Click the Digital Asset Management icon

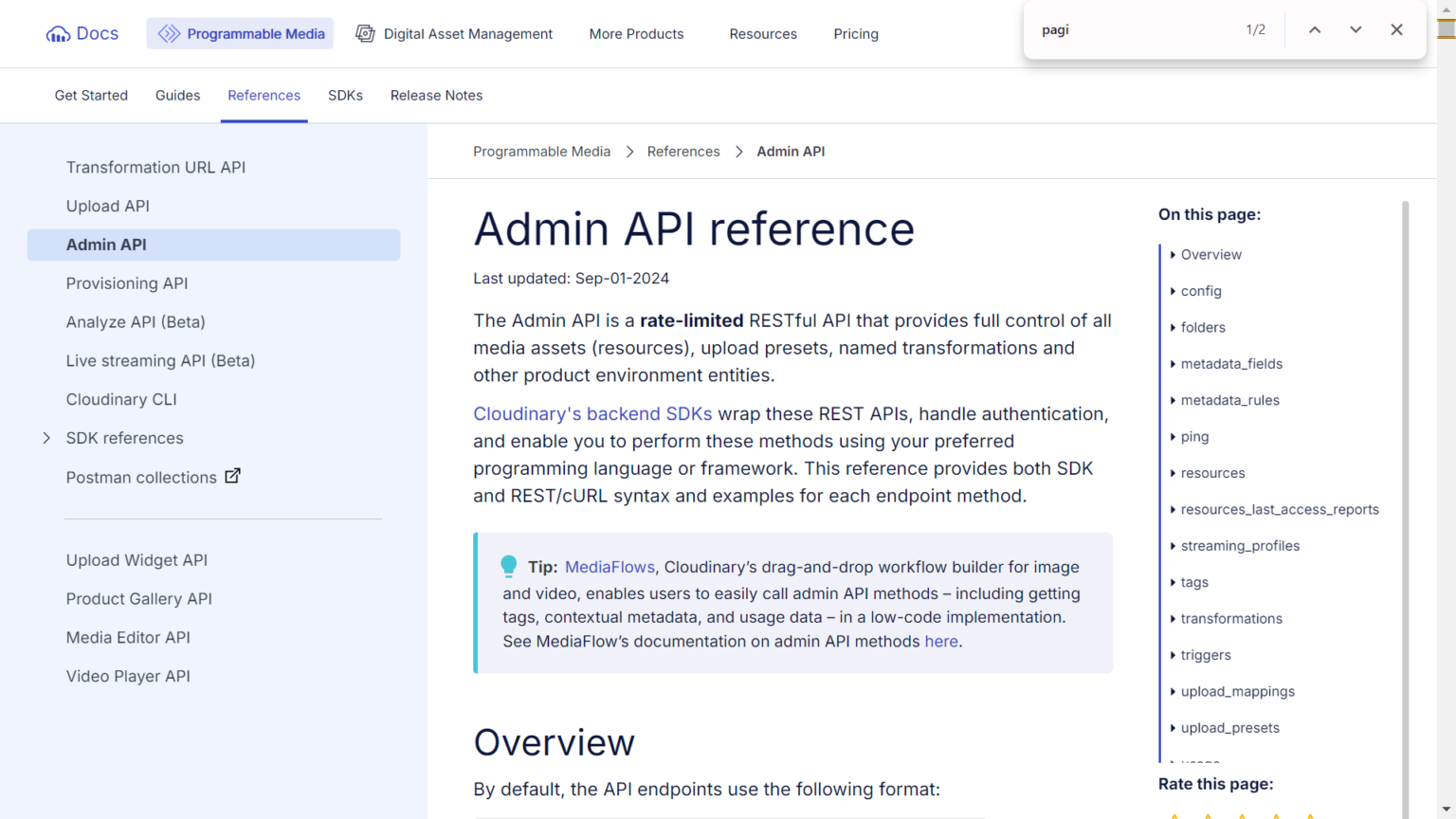pos(365,34)
